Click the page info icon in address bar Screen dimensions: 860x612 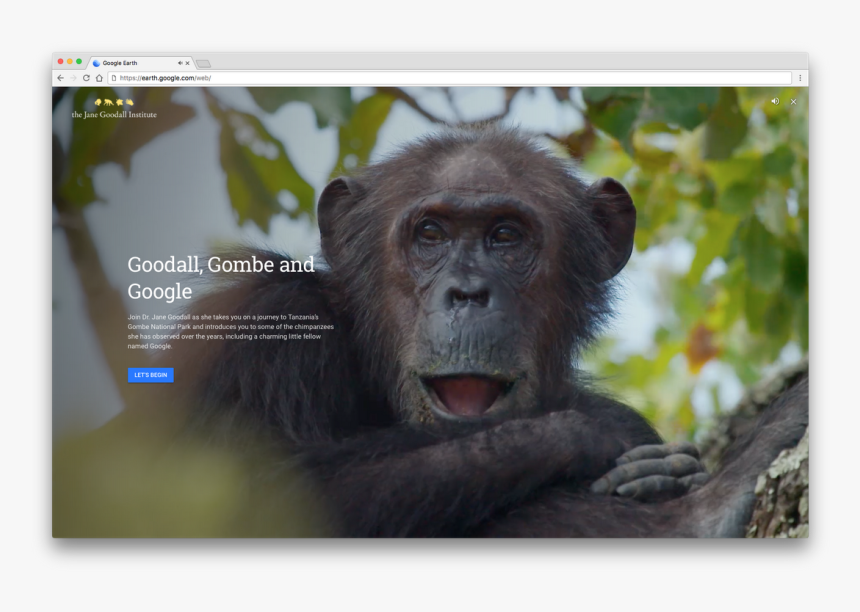tap(114, 78)
